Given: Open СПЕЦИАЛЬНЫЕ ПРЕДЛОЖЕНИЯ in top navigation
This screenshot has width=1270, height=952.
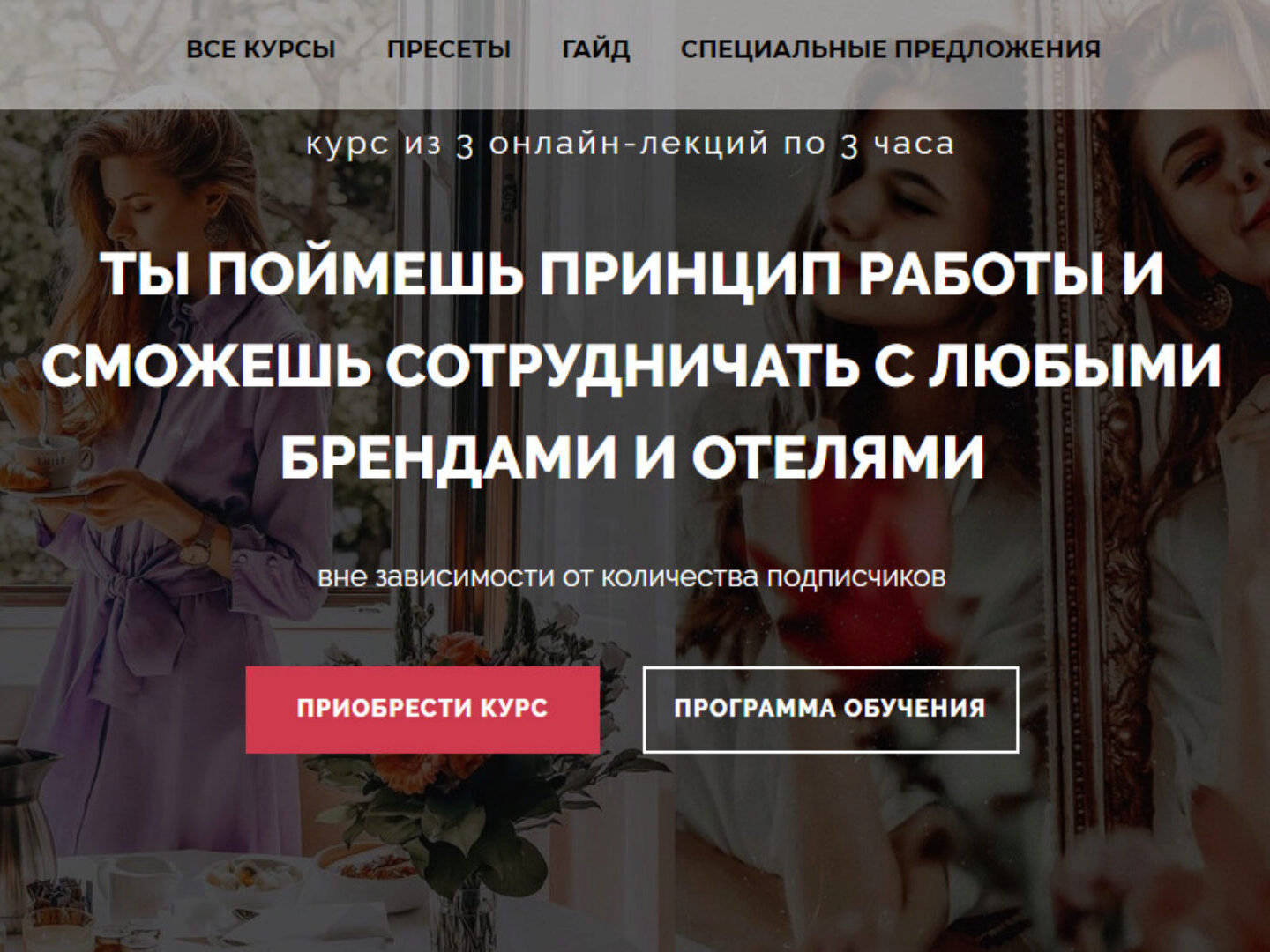Looking at the screenshot, I should point(890,49).
